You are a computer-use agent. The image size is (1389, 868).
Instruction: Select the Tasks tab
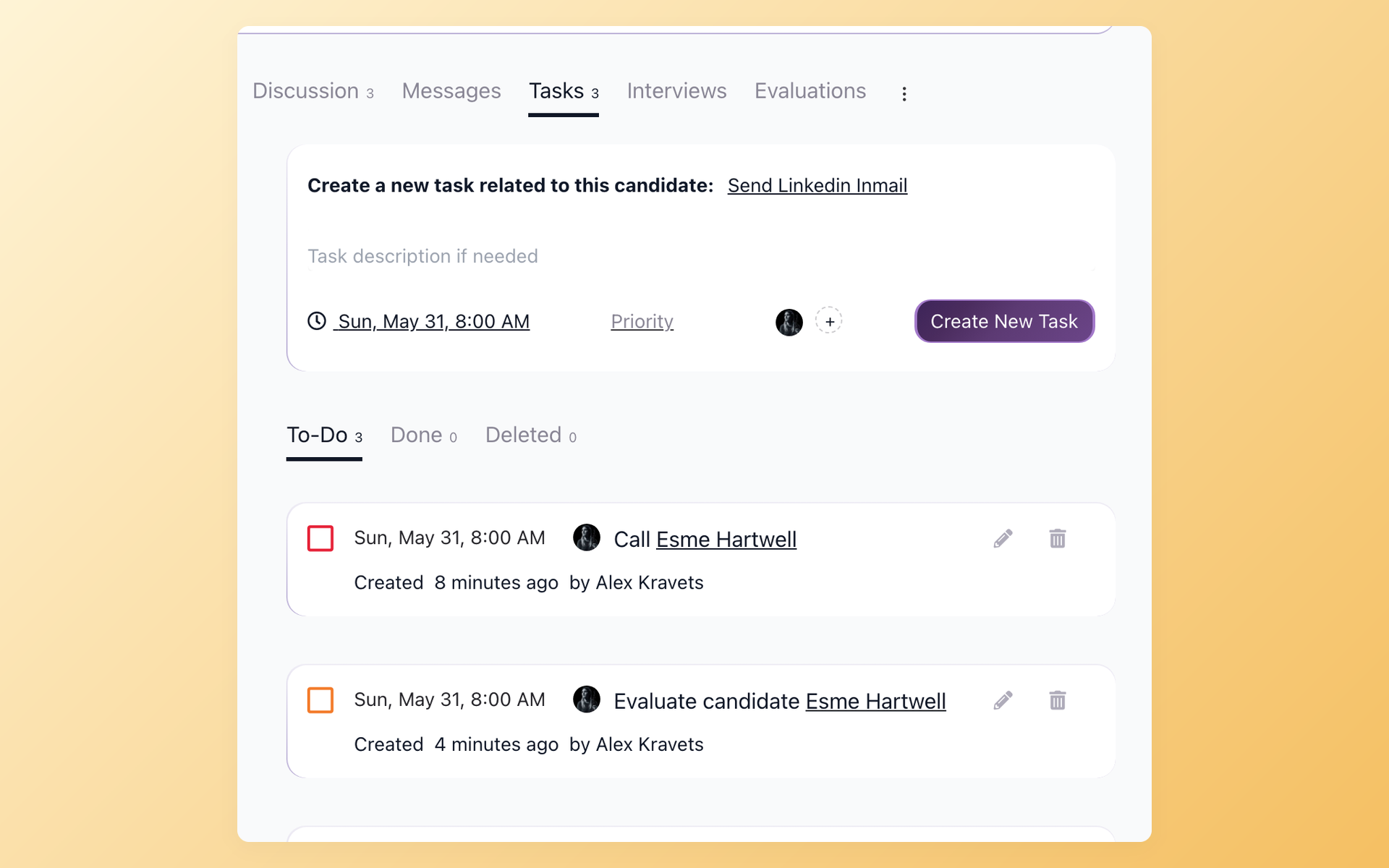[564, 91]
